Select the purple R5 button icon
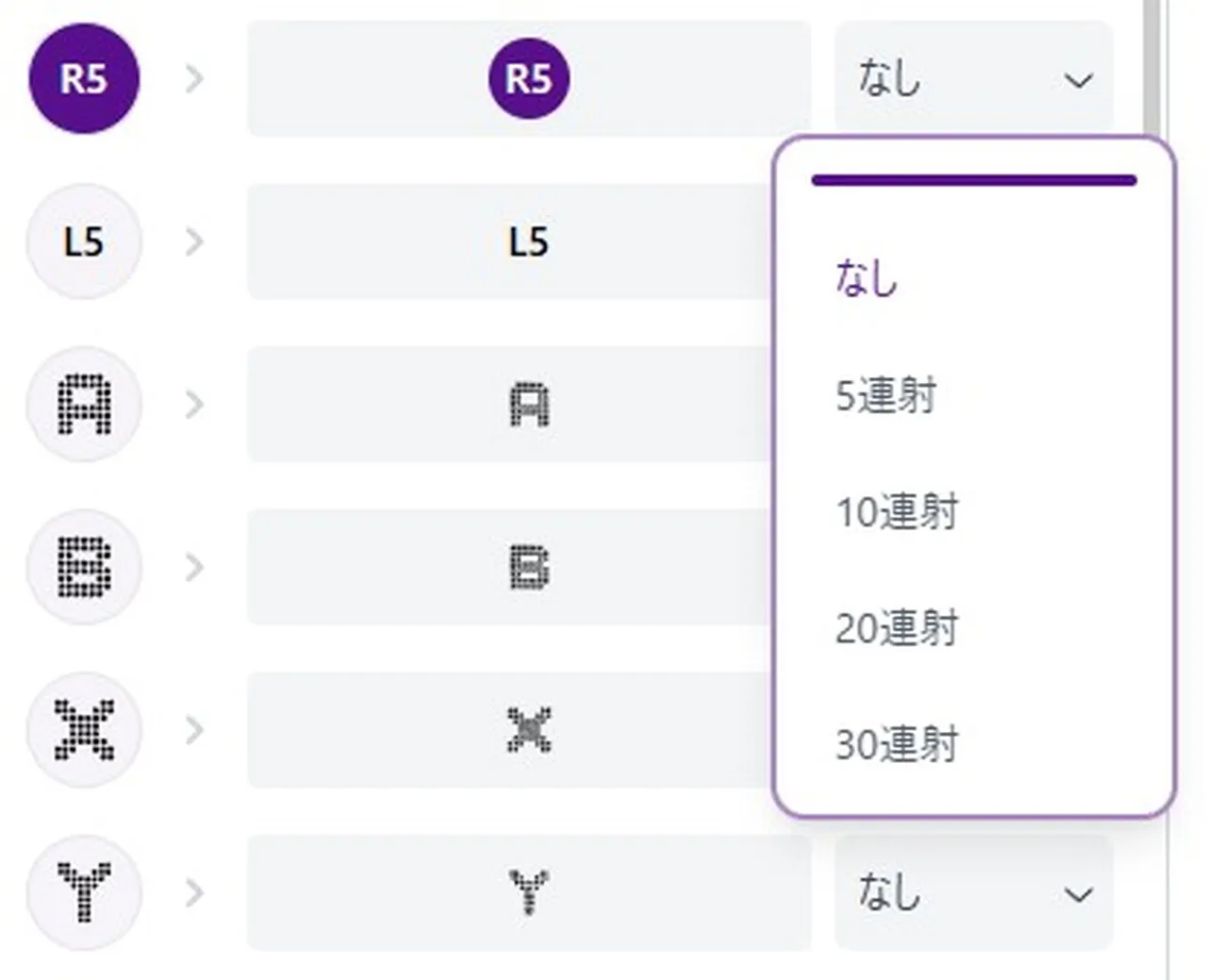Screen dimensions: 1207x980 pos(84,78)
